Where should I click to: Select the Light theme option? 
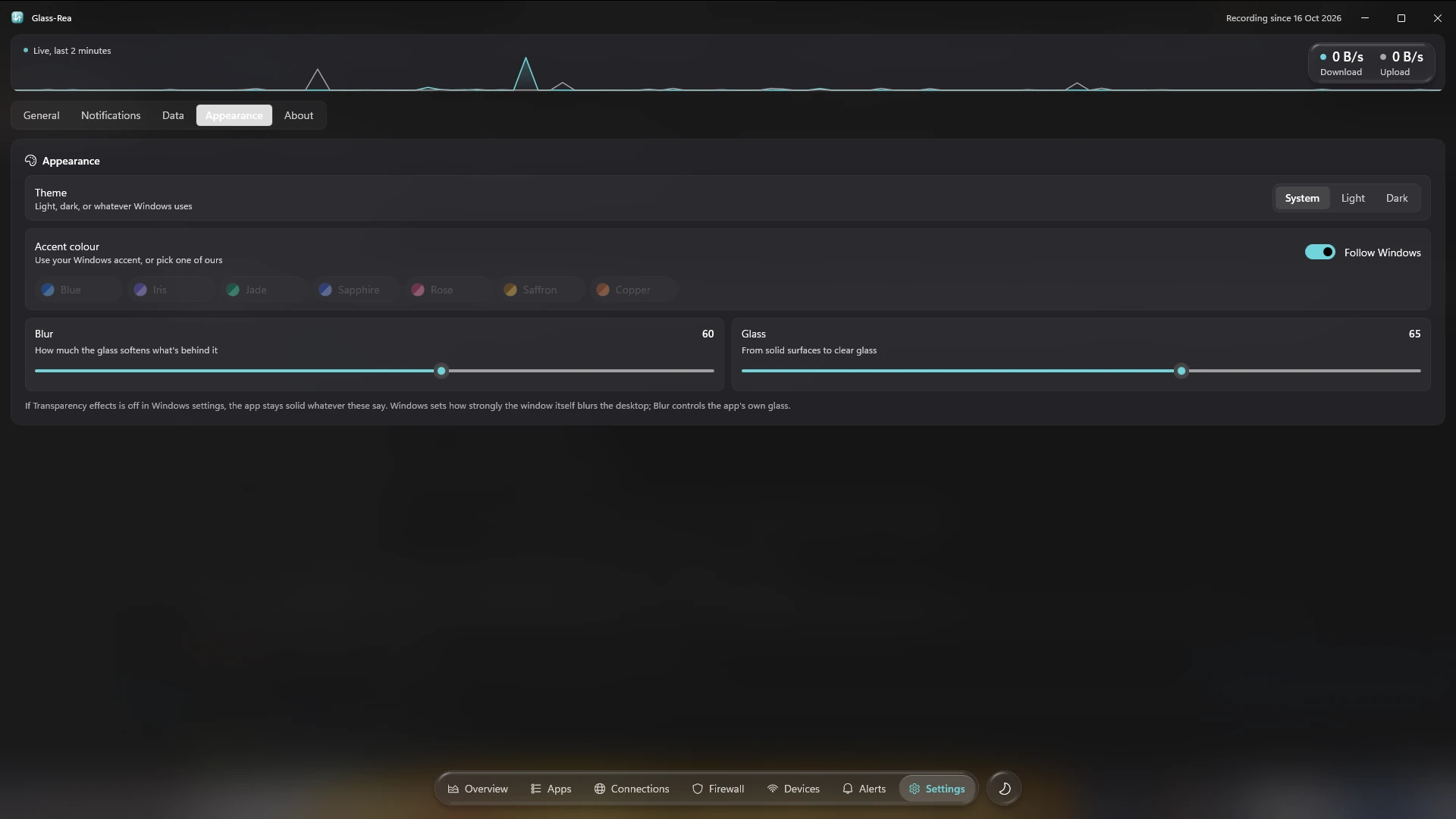click(1352, 198)
